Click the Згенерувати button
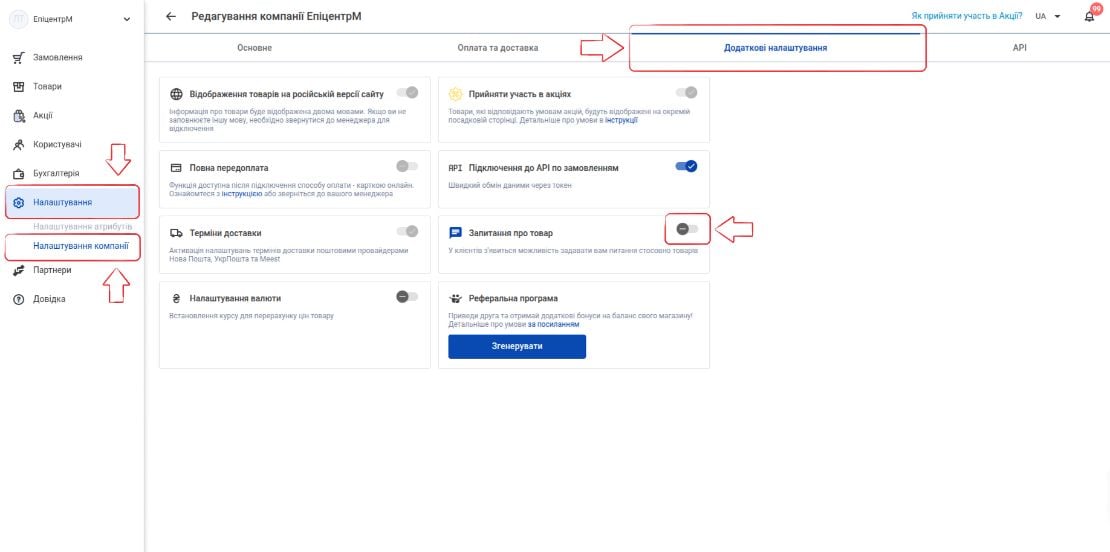The image size is (1110, 552). click(x=517, y=347)
